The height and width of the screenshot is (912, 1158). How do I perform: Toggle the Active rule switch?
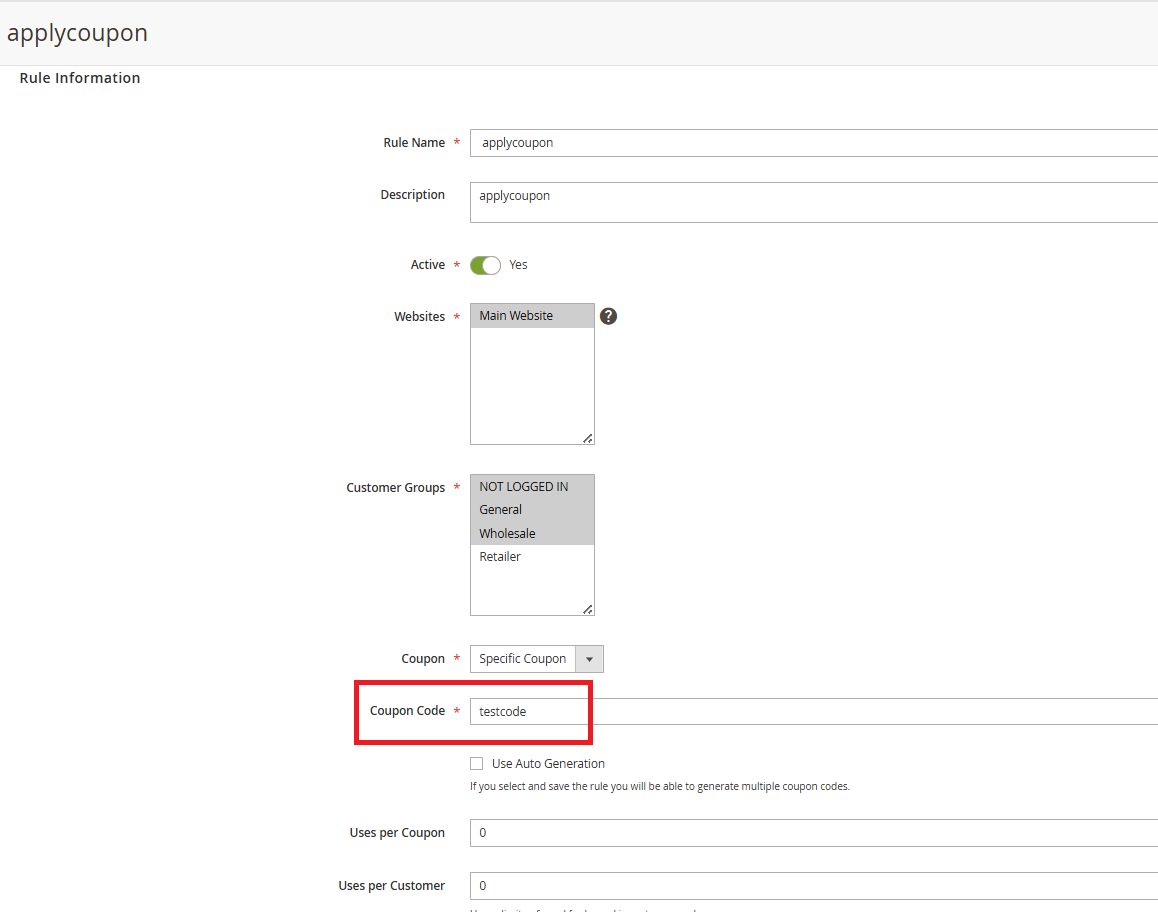point(485,265)
